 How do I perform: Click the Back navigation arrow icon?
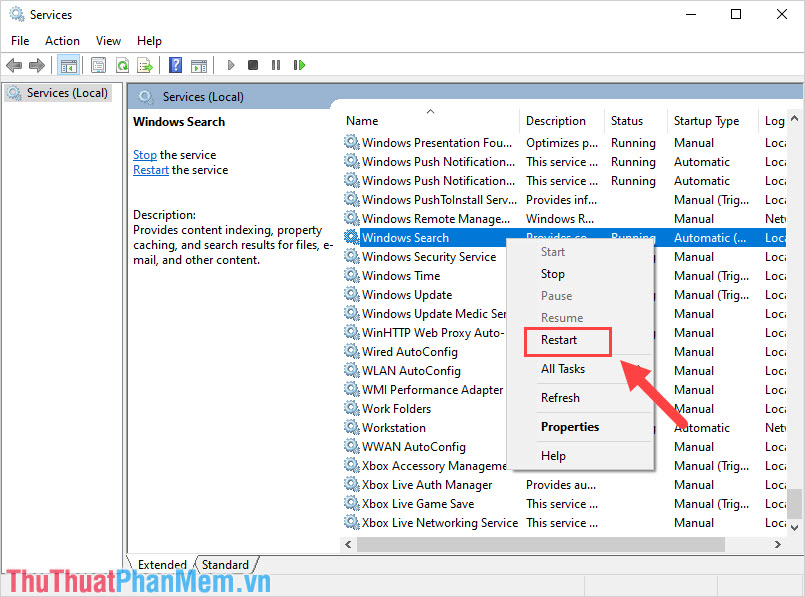[x=14, y=64]
